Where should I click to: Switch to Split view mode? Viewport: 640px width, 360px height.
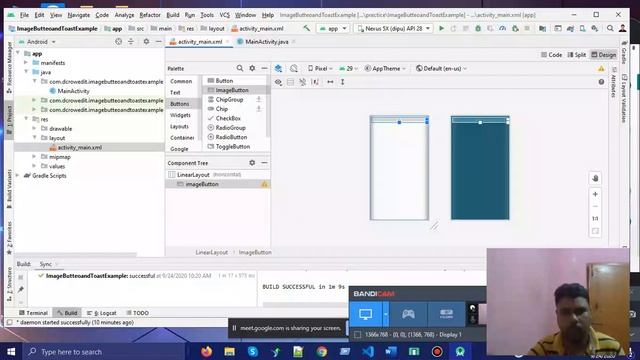(577, 55)
